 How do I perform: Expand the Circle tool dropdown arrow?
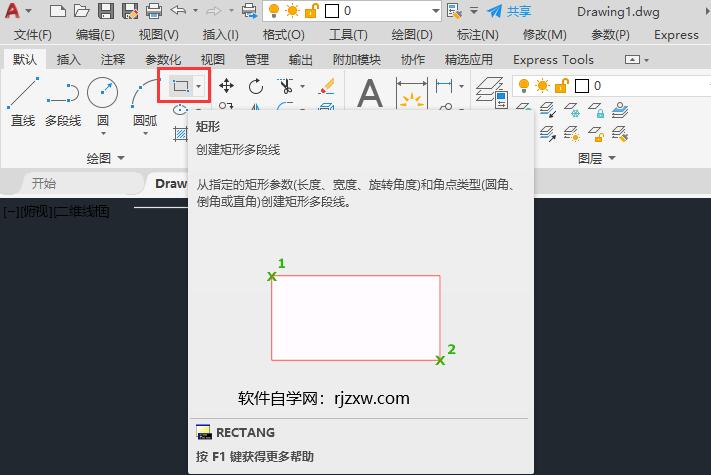point(103,133)
